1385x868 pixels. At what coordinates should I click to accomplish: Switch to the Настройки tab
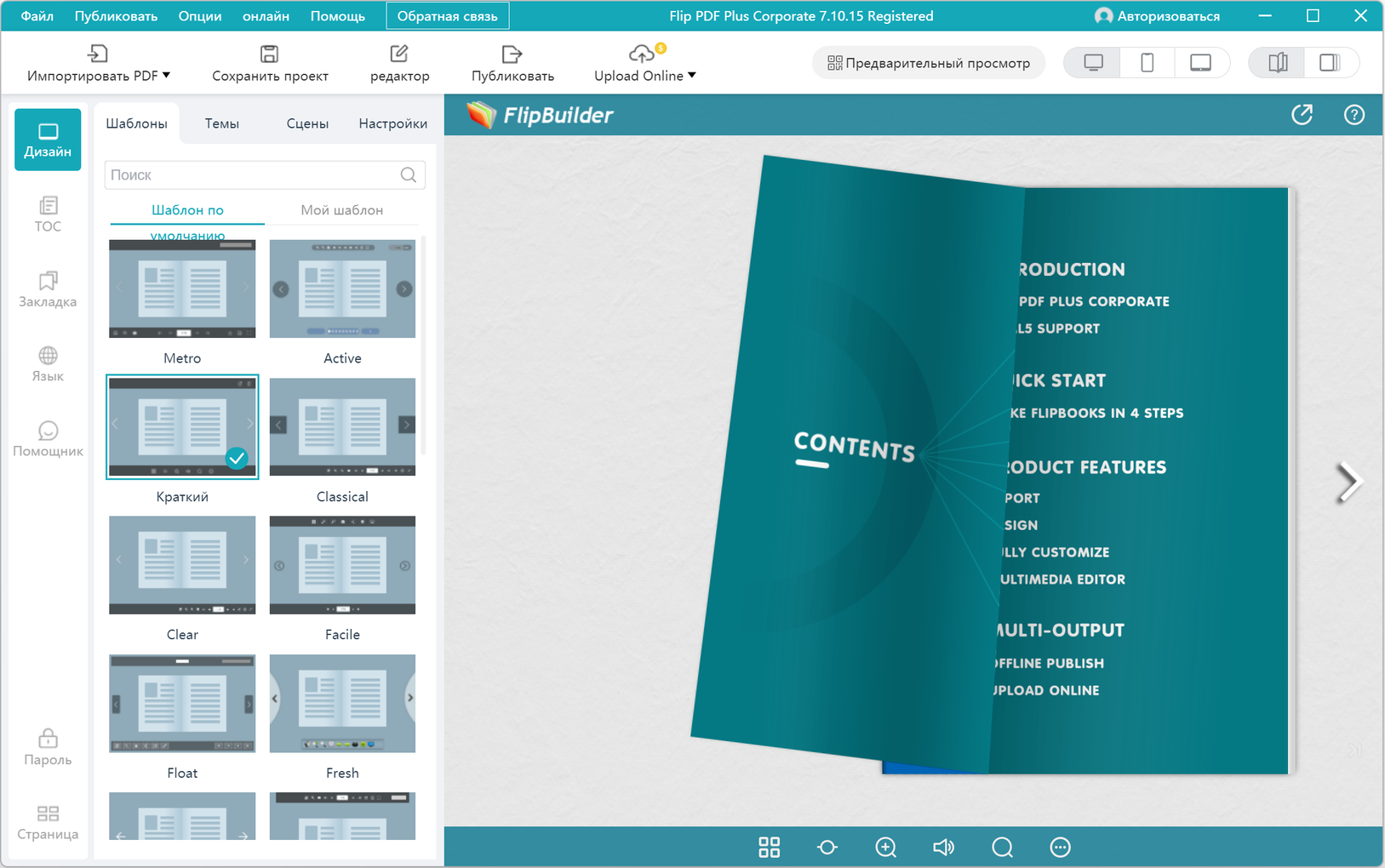[393, 123]
